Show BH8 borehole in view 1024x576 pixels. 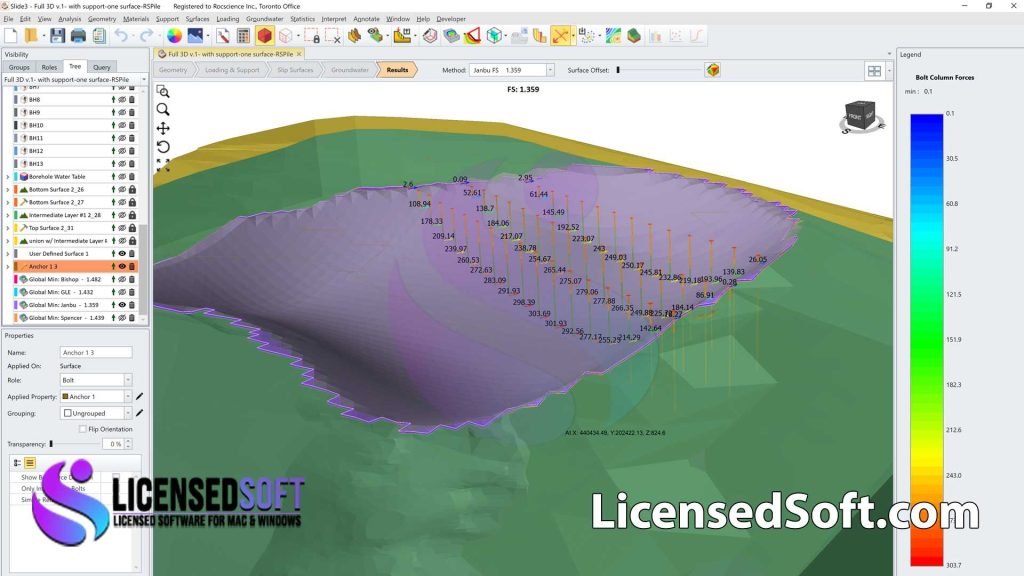click(x=122, y=99)
